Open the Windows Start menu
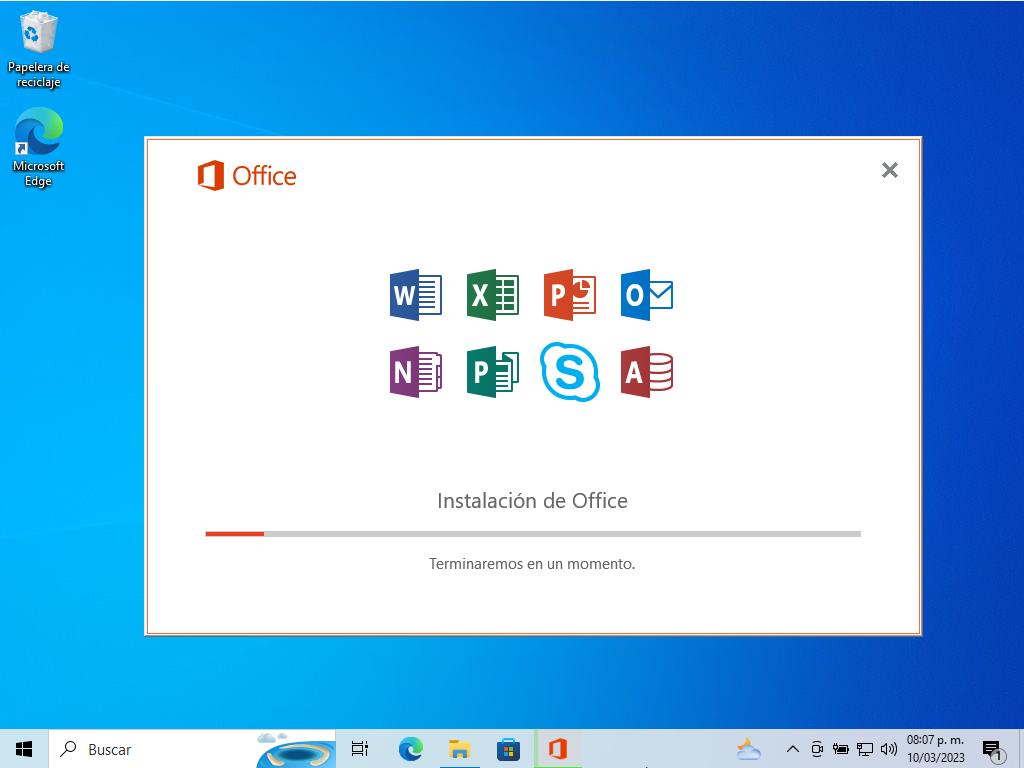The height and width of the screenshot is (768, 1024). click(x=24, y=748)
